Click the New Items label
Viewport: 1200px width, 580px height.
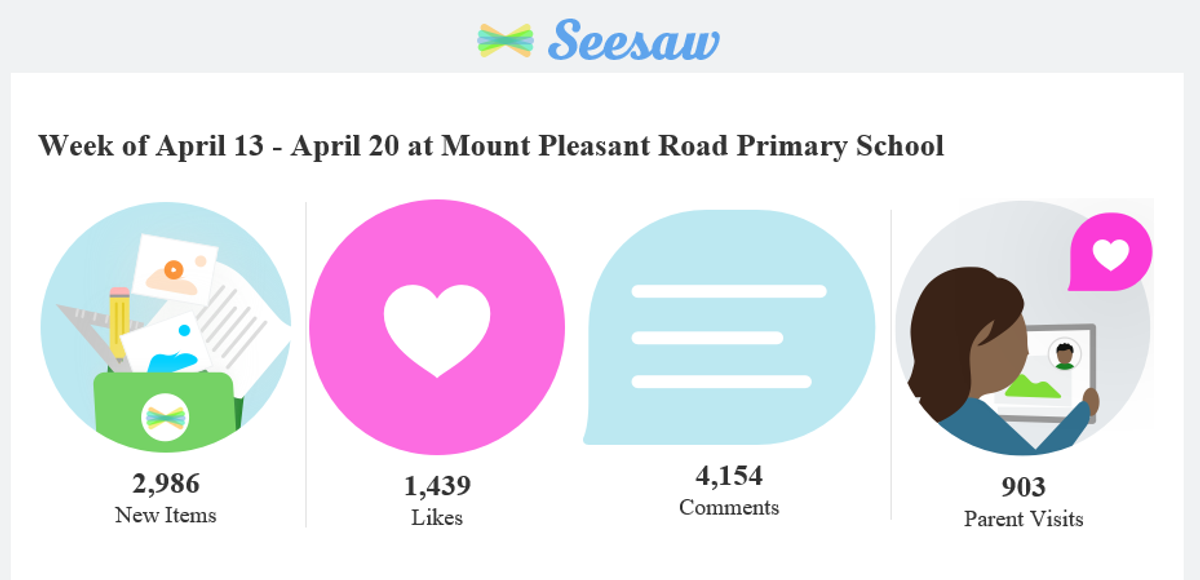(x=166, y=516)
